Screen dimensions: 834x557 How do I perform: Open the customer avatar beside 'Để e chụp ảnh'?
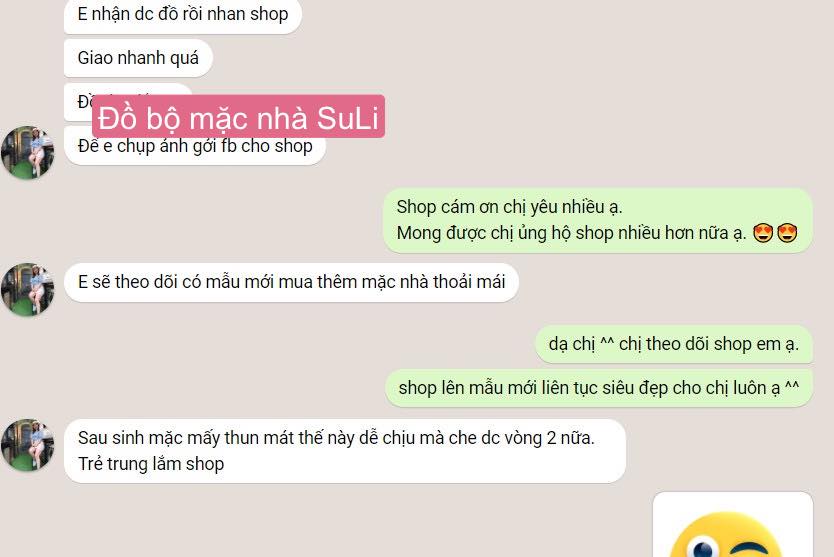pos(28,152)
